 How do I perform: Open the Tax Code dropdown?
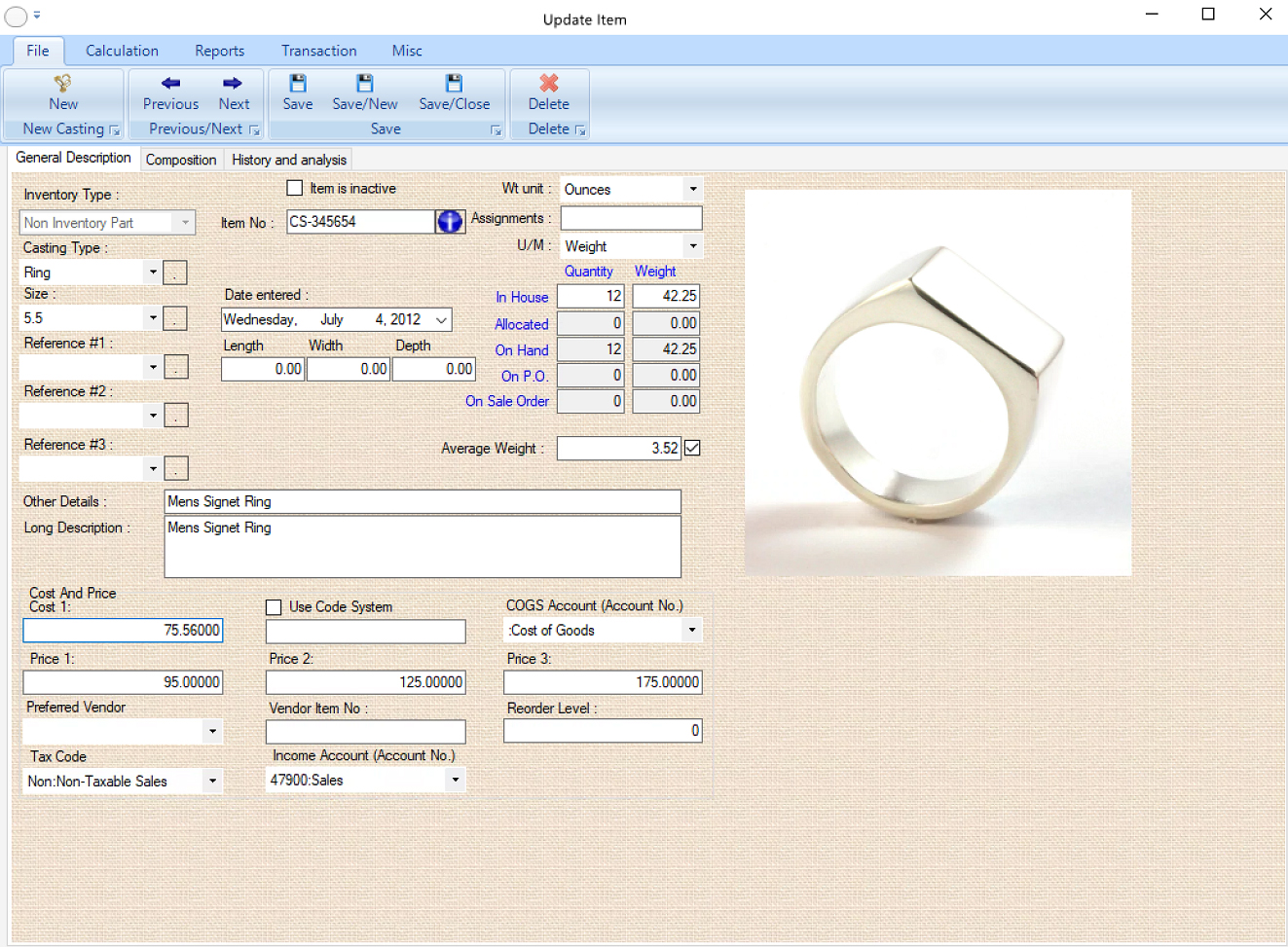click(x=212, y=781)
